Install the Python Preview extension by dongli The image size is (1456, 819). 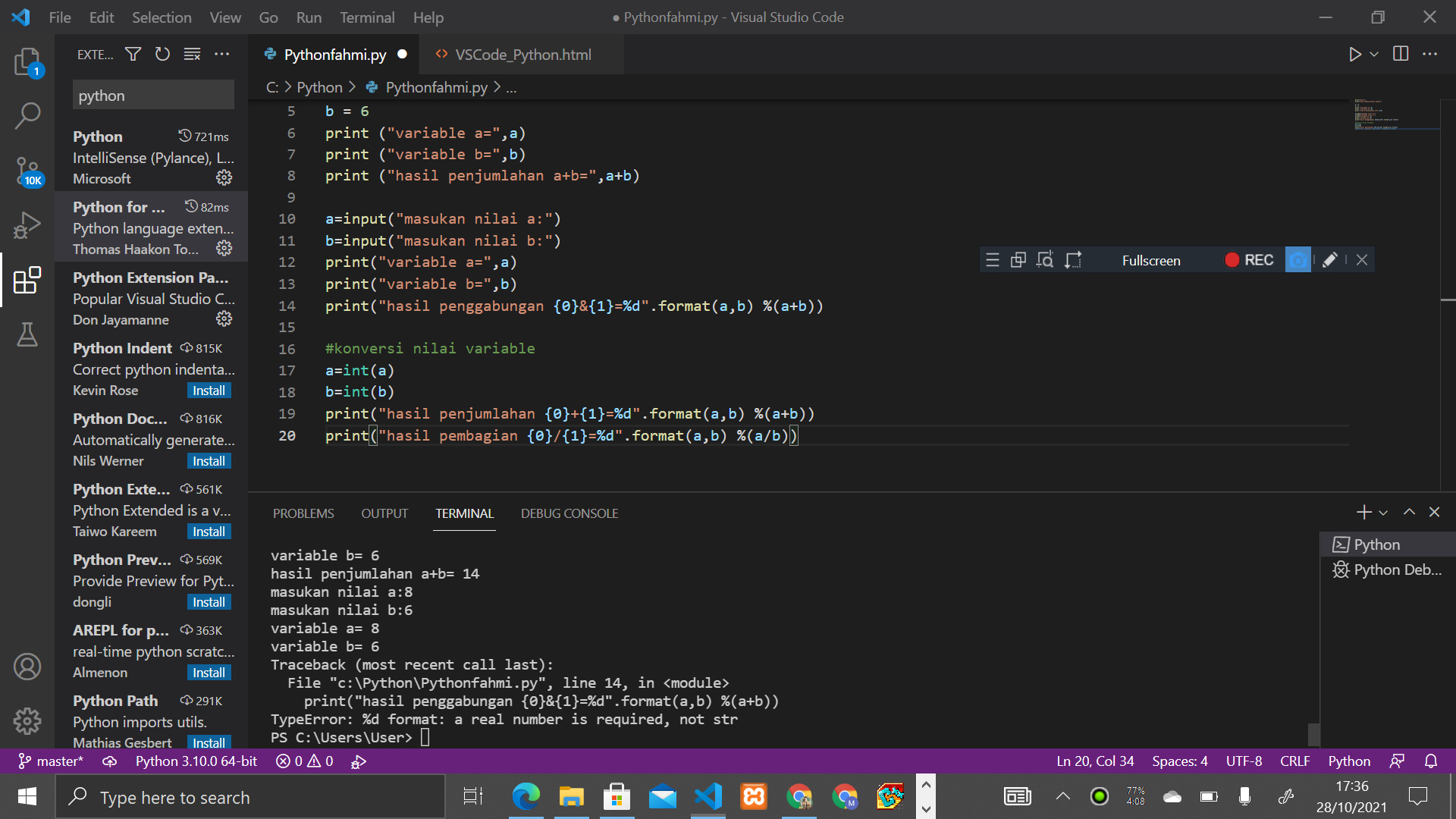(209, 602)
